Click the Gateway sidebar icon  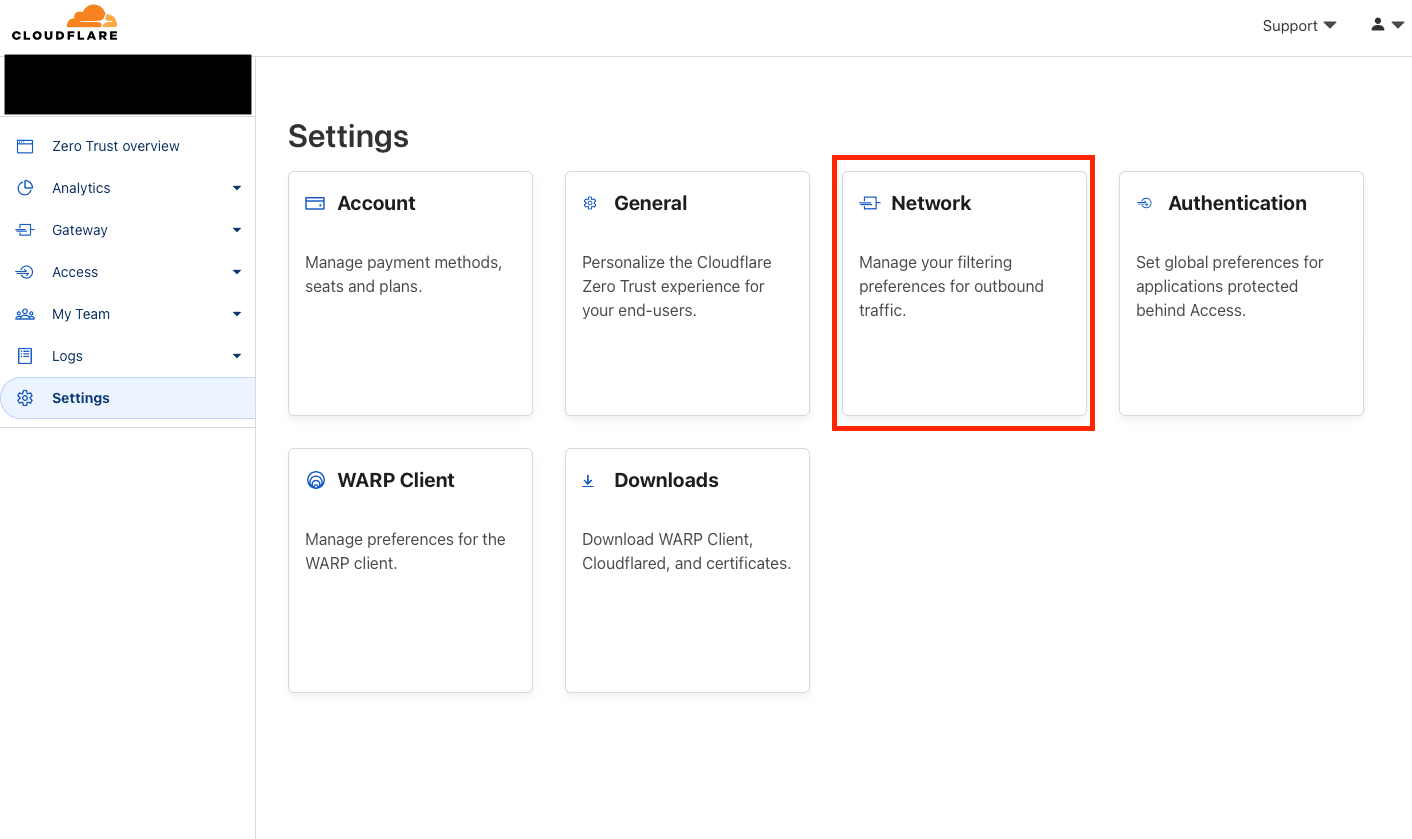click(25, 230)
